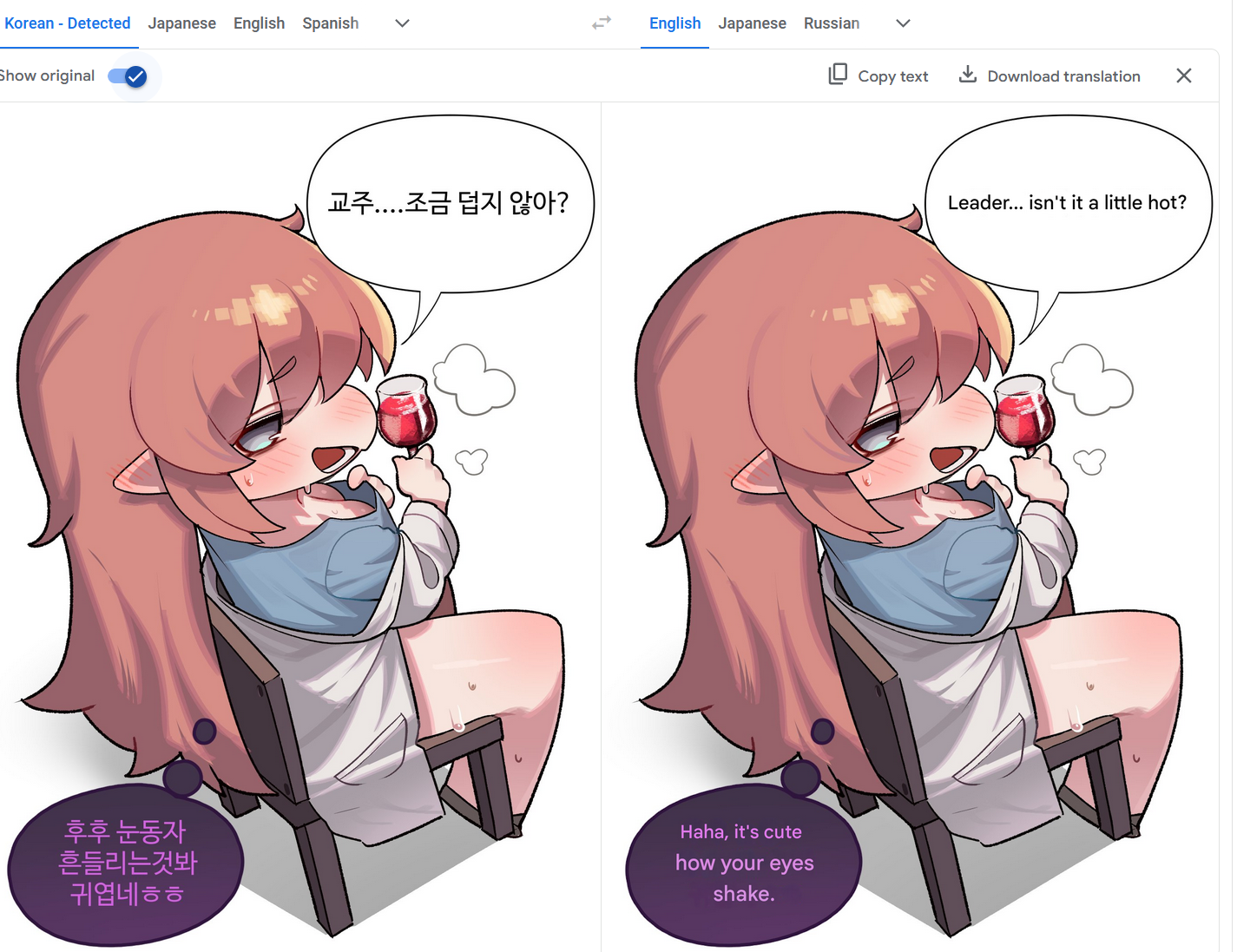Click the Copy text button label
Screen dimensions: 1237x952
point(892,76)
